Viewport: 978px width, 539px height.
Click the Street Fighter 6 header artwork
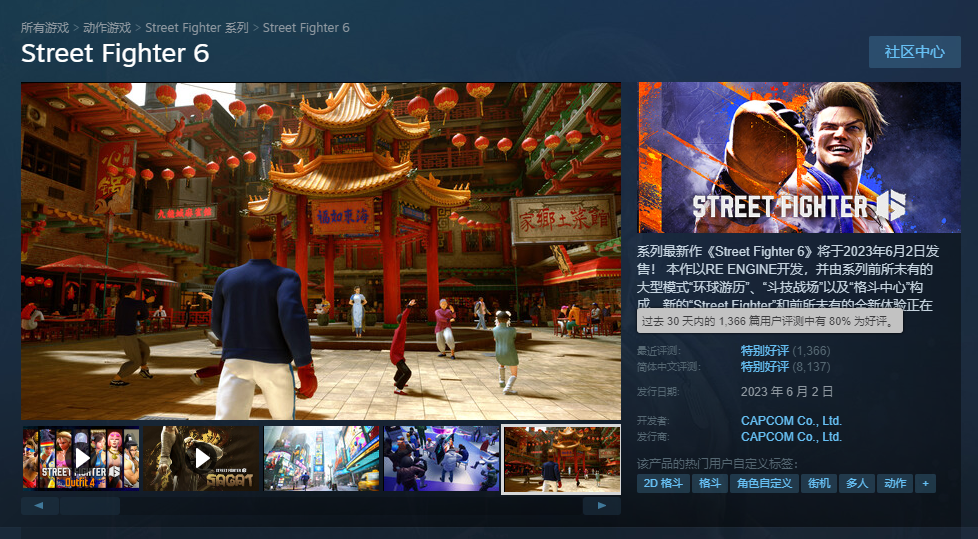pos(799,157)
